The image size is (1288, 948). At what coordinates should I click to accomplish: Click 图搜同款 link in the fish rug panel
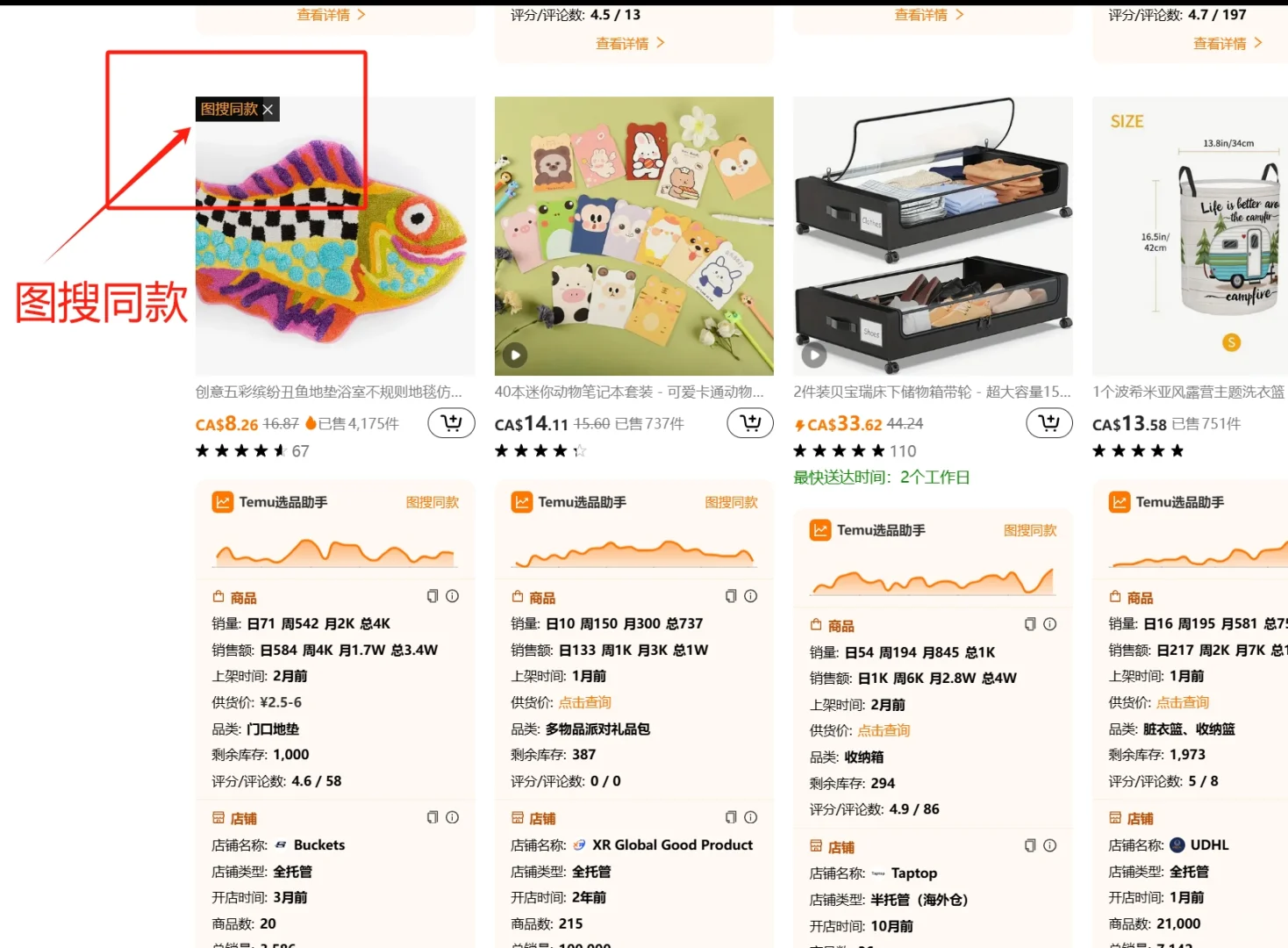tap(433, 502)
